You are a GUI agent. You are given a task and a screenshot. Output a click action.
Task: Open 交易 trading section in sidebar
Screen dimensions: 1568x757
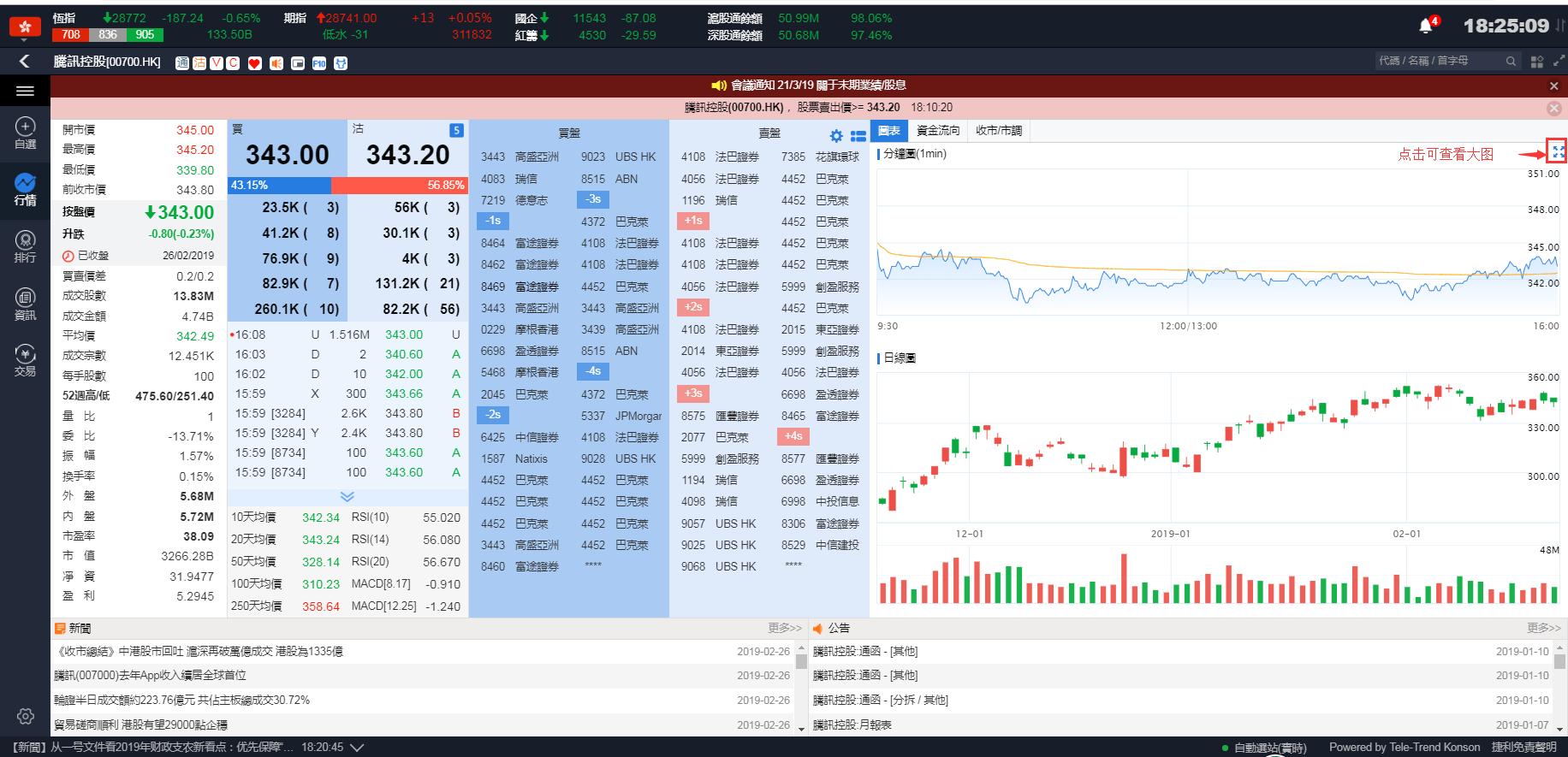coord(26,361)
